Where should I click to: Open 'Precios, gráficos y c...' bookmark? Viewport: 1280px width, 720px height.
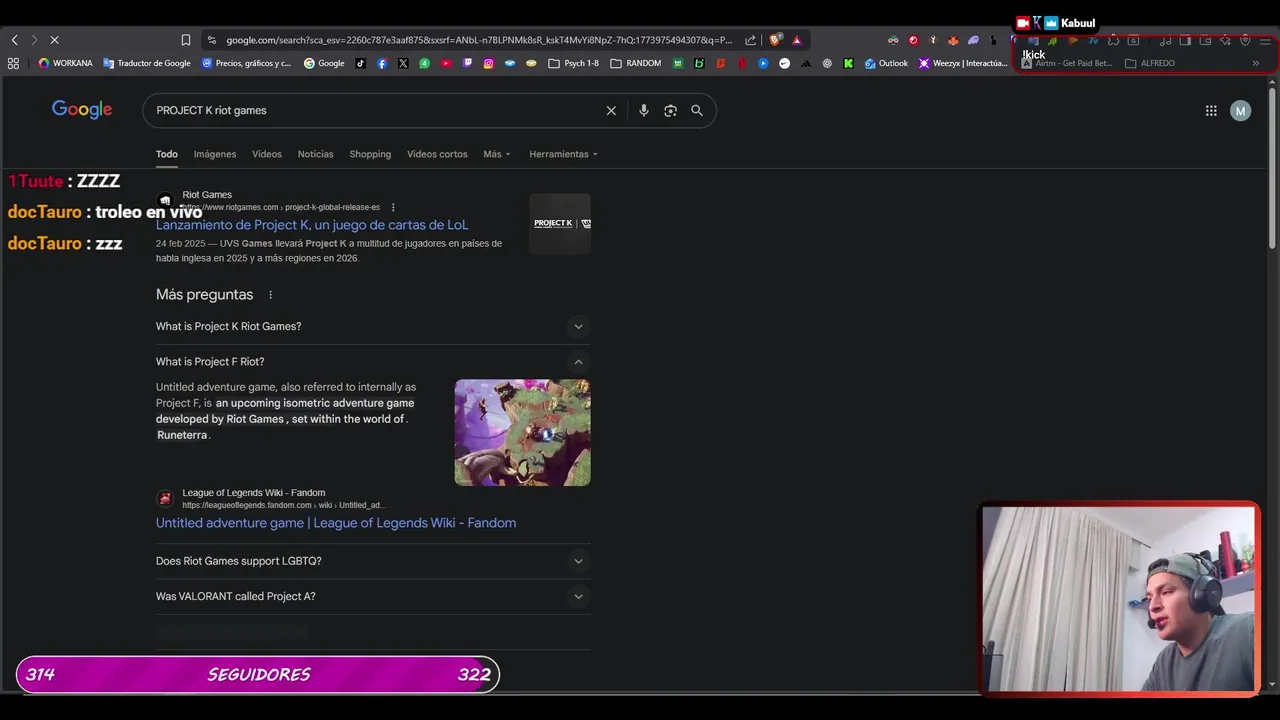click(246, 63)
